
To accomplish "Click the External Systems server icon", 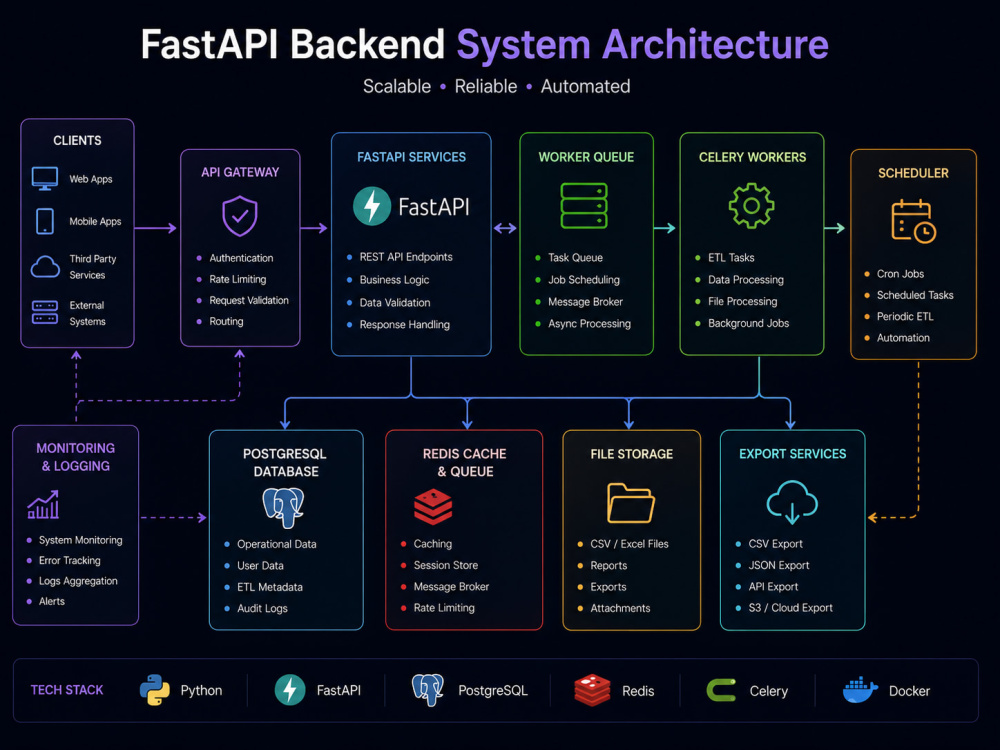I will click(x=45, y=312).
